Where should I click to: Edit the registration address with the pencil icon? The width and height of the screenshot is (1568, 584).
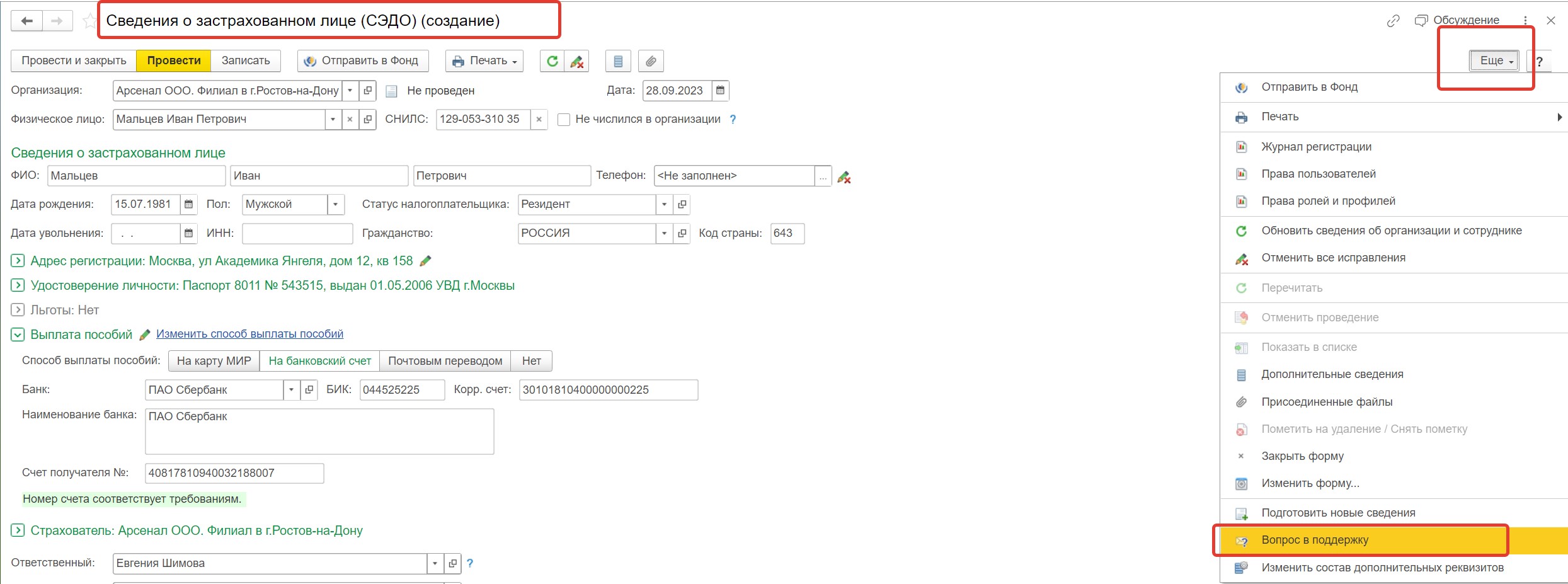coord(425,261)
